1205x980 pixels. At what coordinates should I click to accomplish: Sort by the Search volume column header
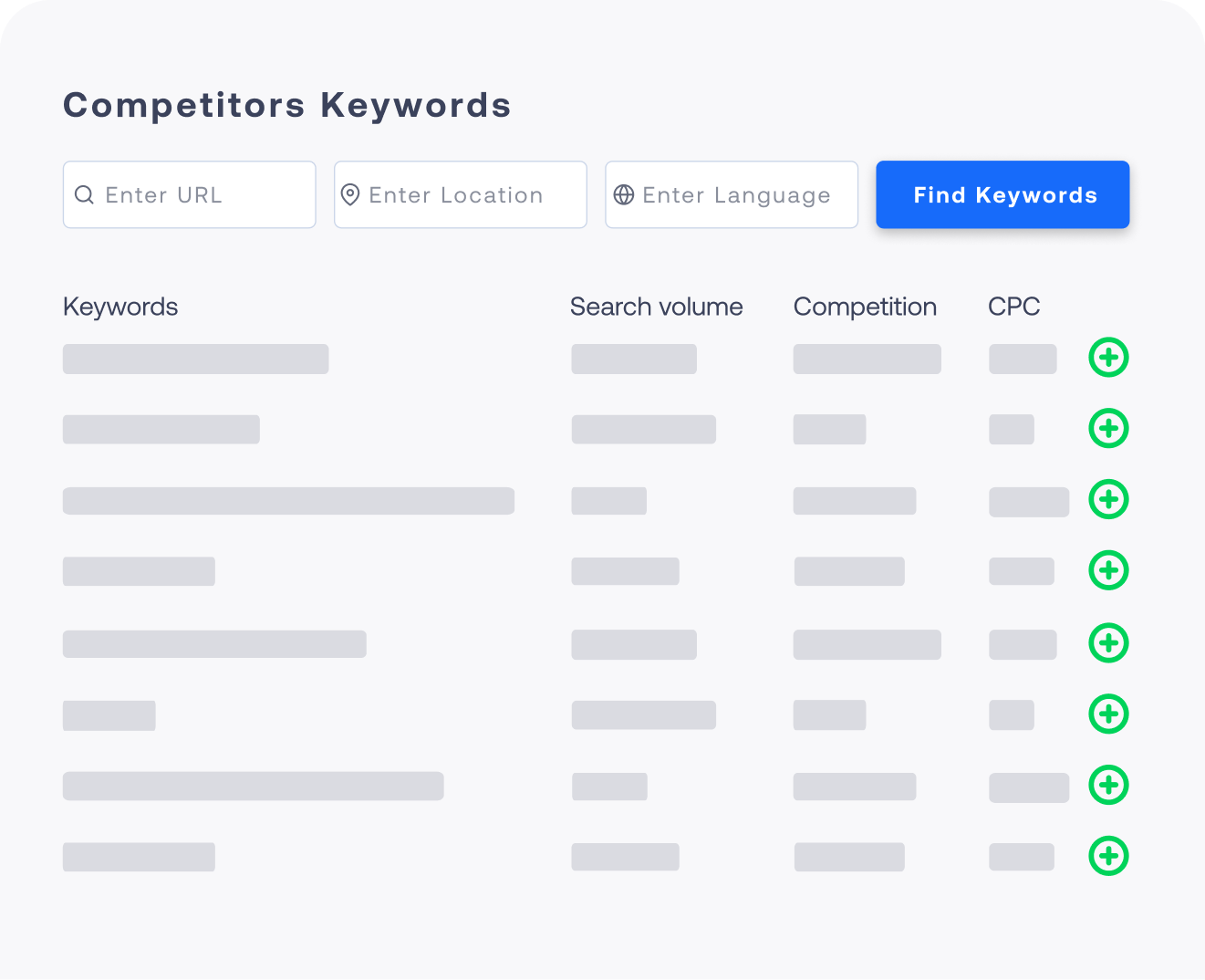coord(656,307)
